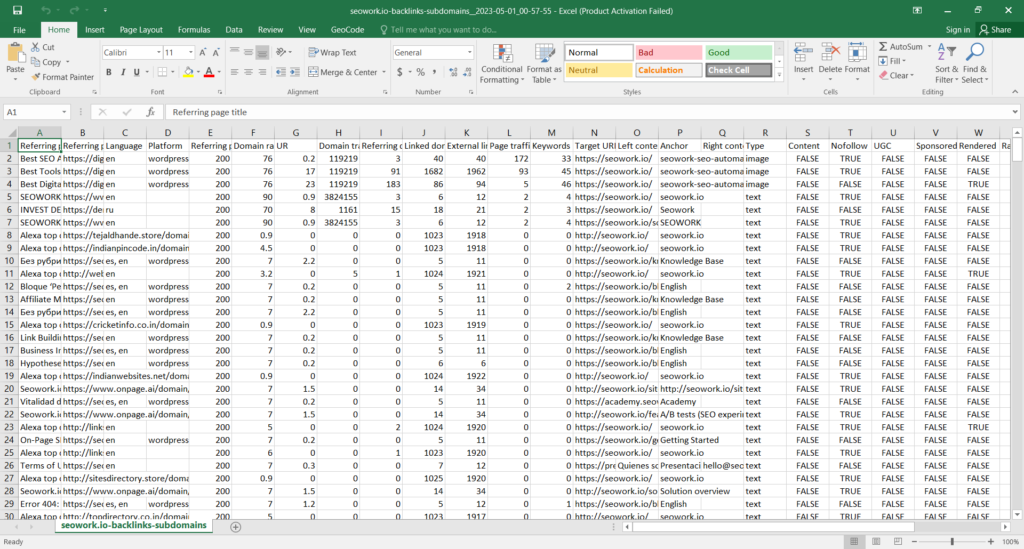
Task: Select the Format Painter brush
Action: coord(63,77)
